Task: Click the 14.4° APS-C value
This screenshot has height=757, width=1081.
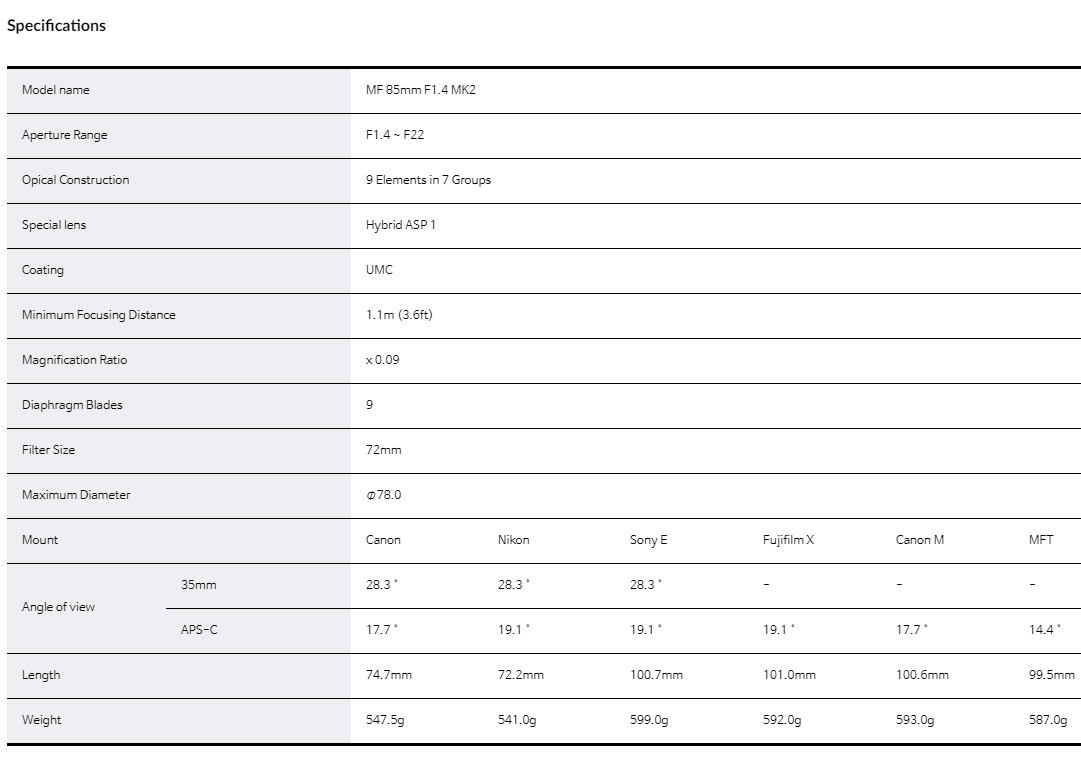Action: [x=1043, y=630]
